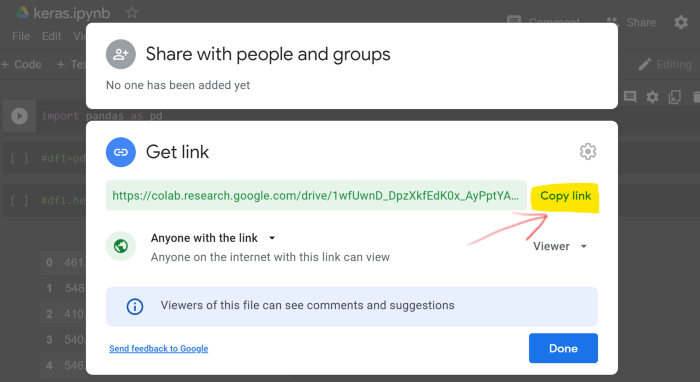Click the cell comment icon

[630, 96]
